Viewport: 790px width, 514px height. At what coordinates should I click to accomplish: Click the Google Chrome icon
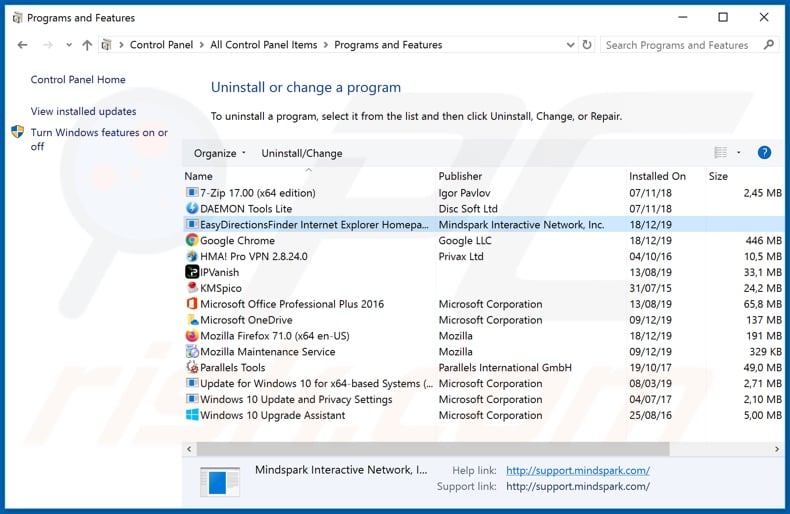192,240
